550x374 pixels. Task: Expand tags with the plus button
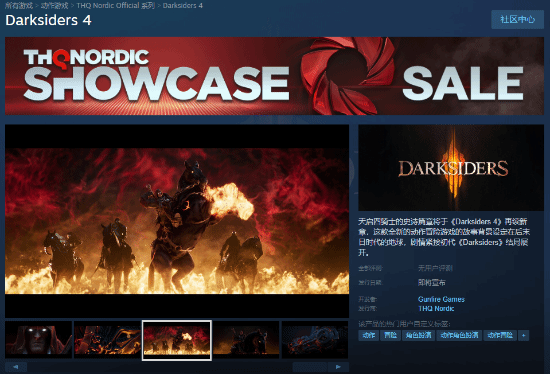[523, 335]
